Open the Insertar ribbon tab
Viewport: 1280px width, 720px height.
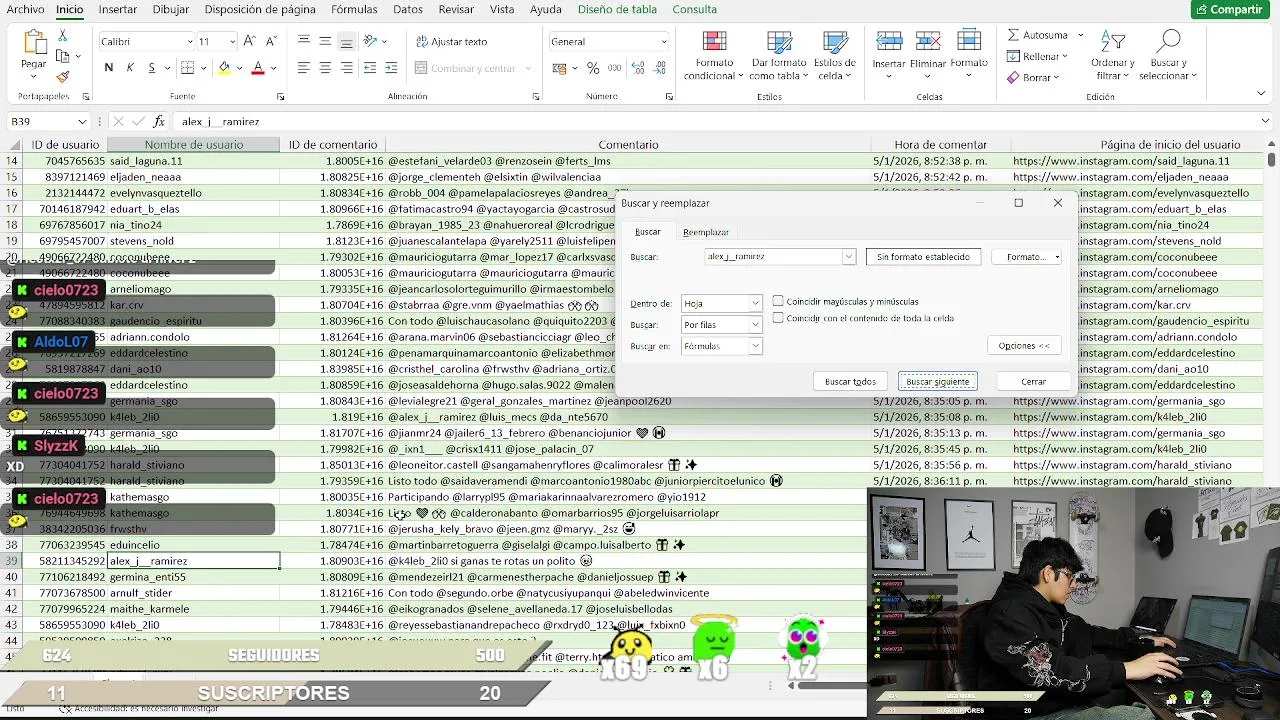tap(118, 9)
